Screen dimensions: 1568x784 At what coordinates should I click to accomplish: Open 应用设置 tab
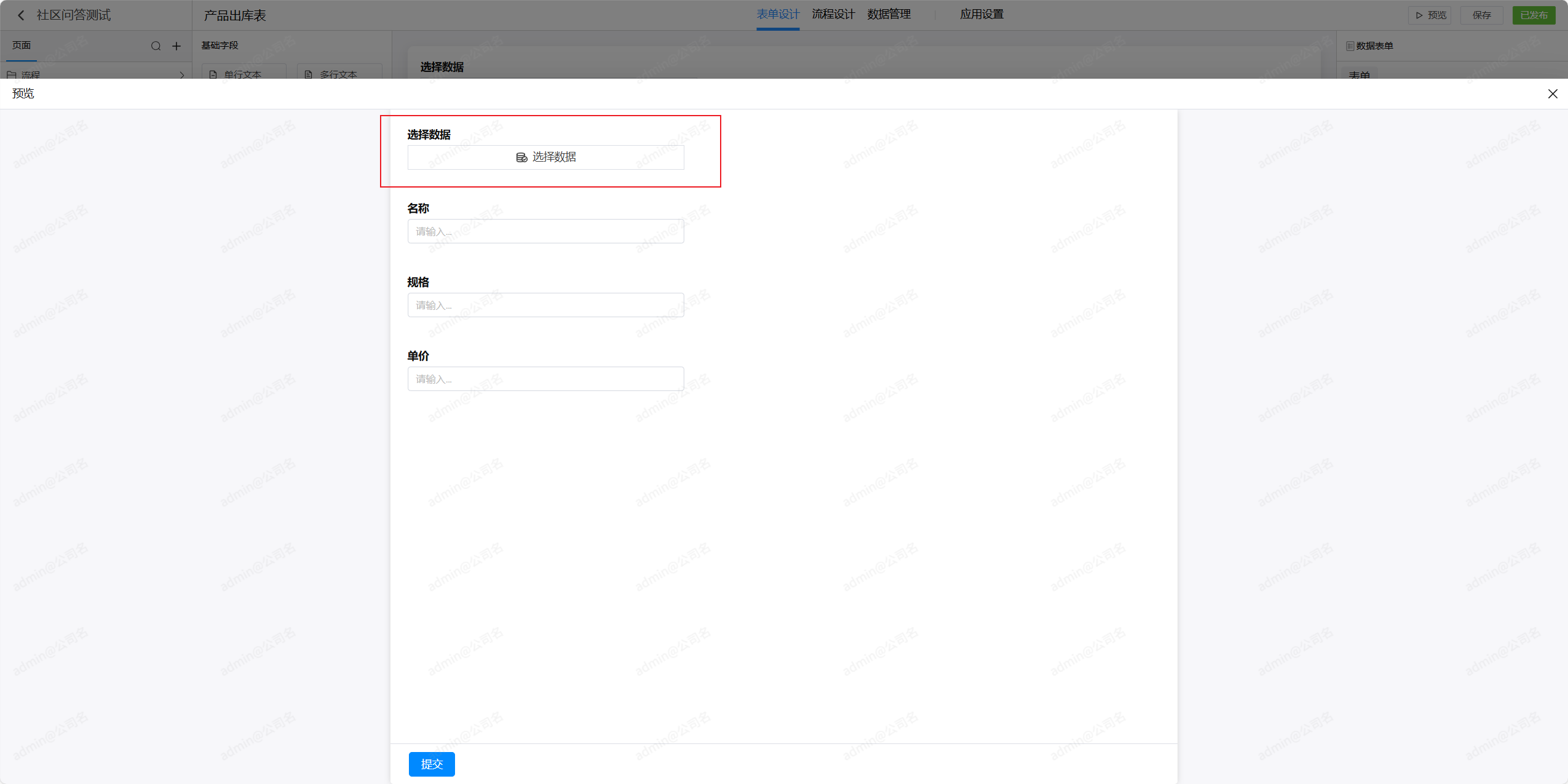click(981, 14)
